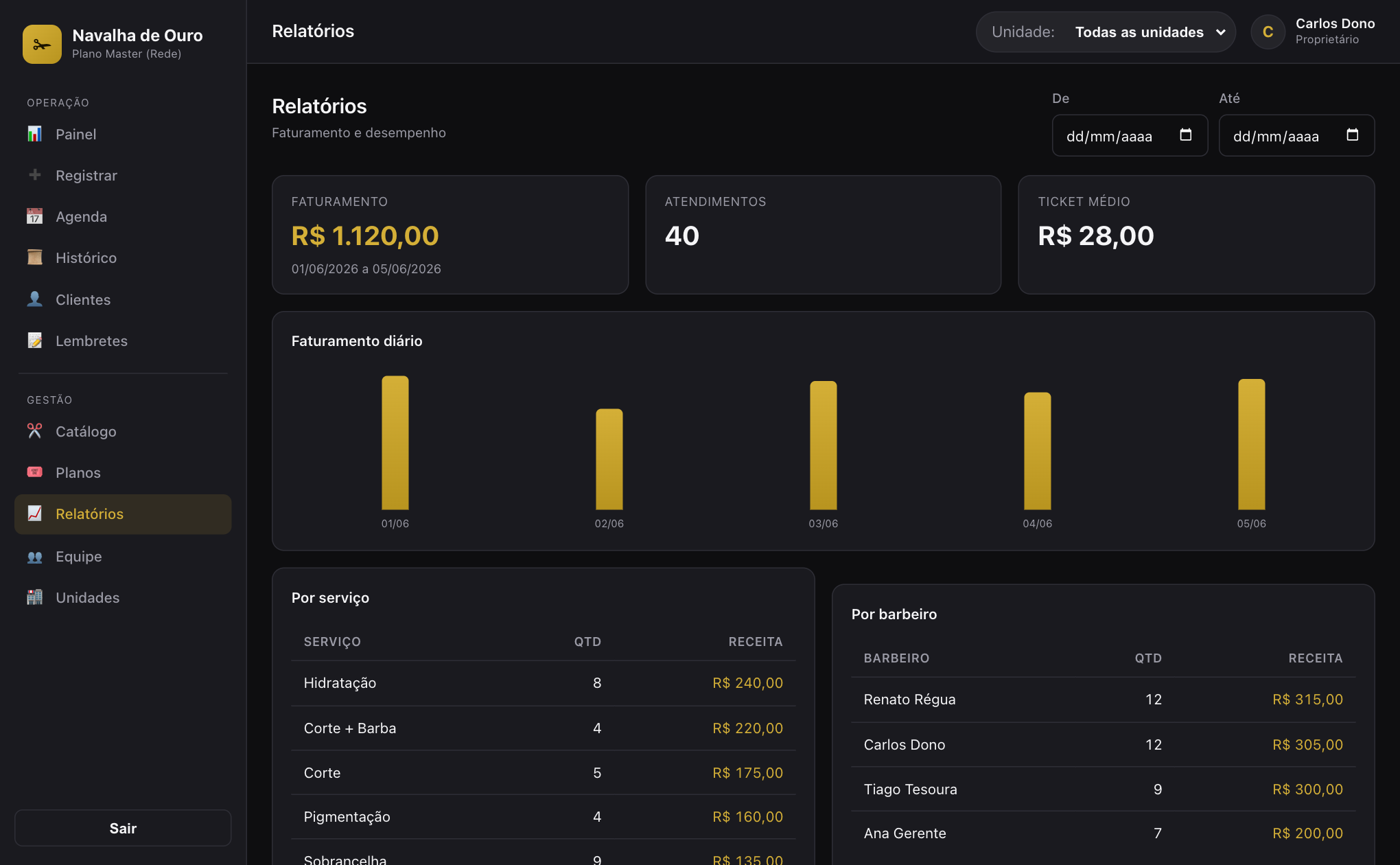Click the R$ 175,00 revenue cell

pyautogui.click(x=747, y=772)
